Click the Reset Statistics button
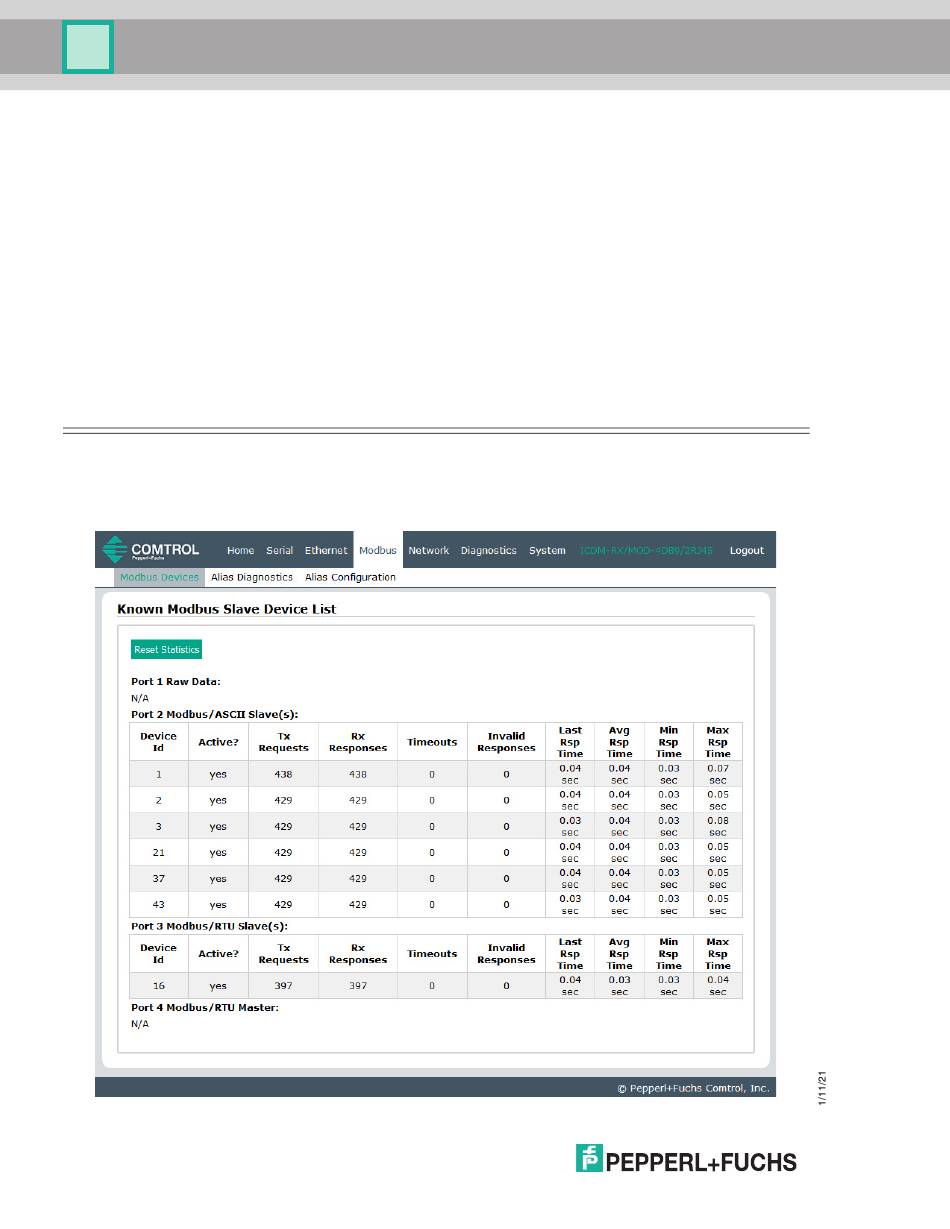Image resolution: width=950 pixels, height=1229 pixels. [167, 649]
